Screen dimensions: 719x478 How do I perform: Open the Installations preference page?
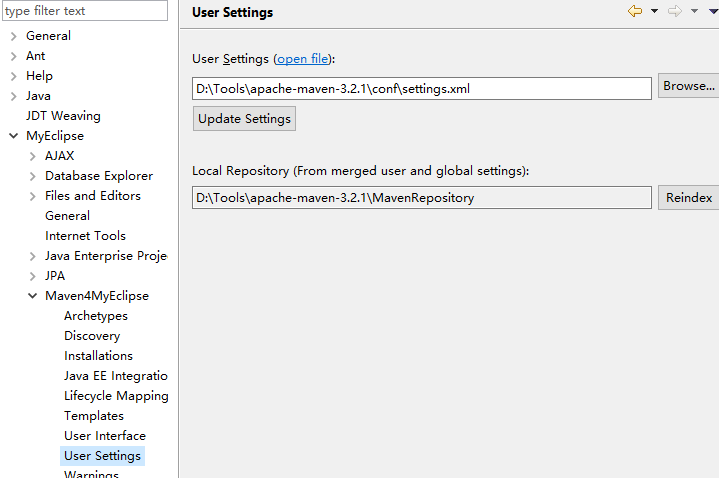coord(98,356)
